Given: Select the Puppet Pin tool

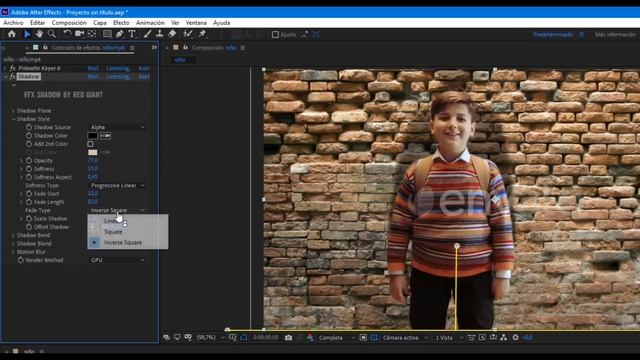Looking at the screenshot, I should [x=202, y=34].
